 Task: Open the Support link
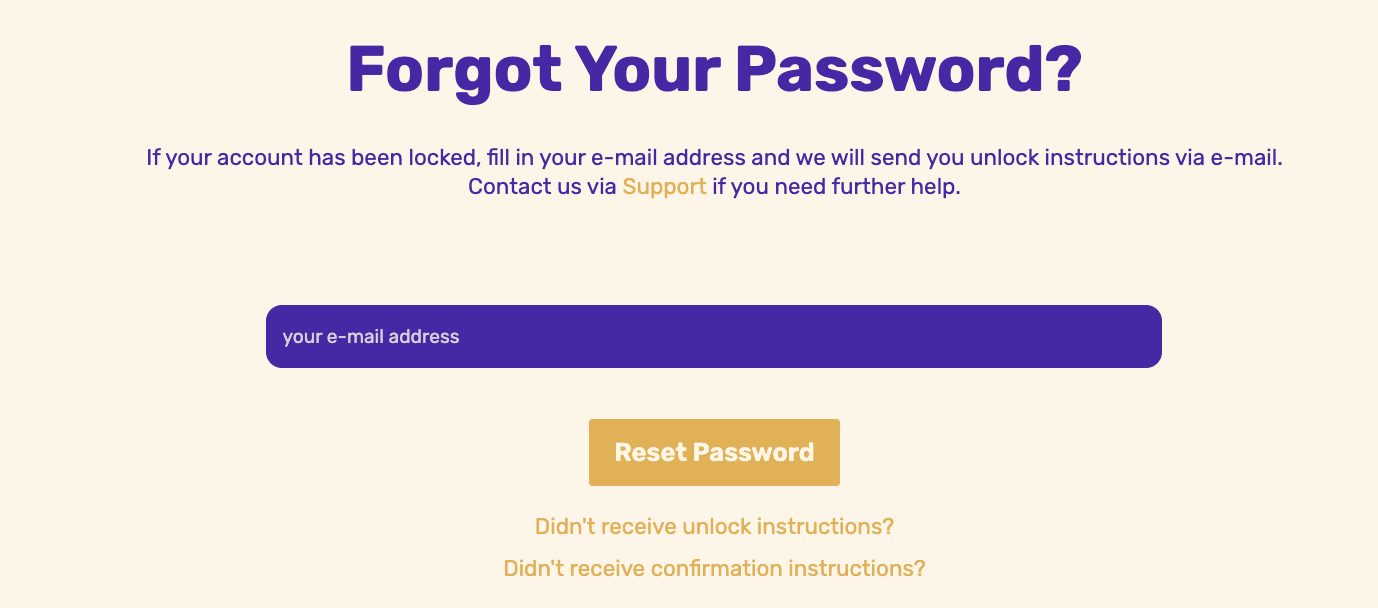664,187
